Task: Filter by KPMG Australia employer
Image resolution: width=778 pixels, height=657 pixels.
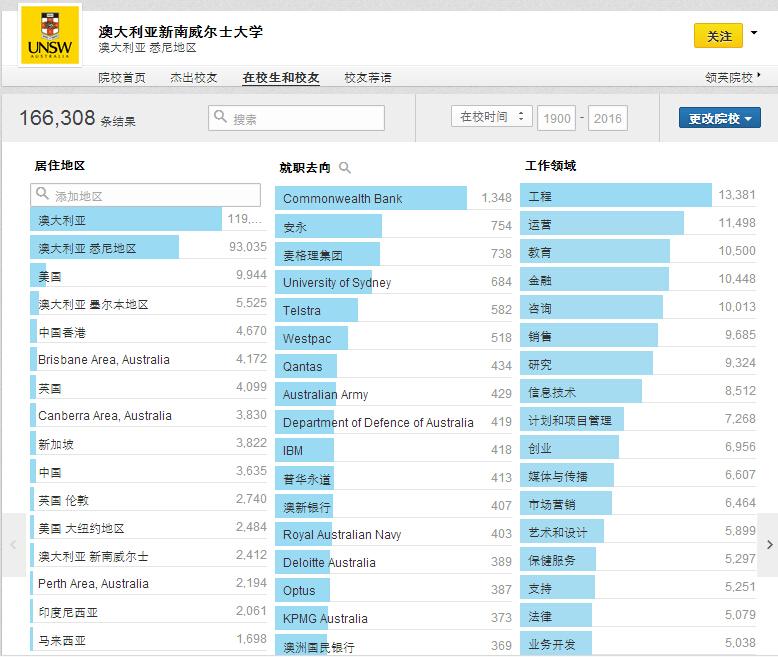Action: coord(393,618)
